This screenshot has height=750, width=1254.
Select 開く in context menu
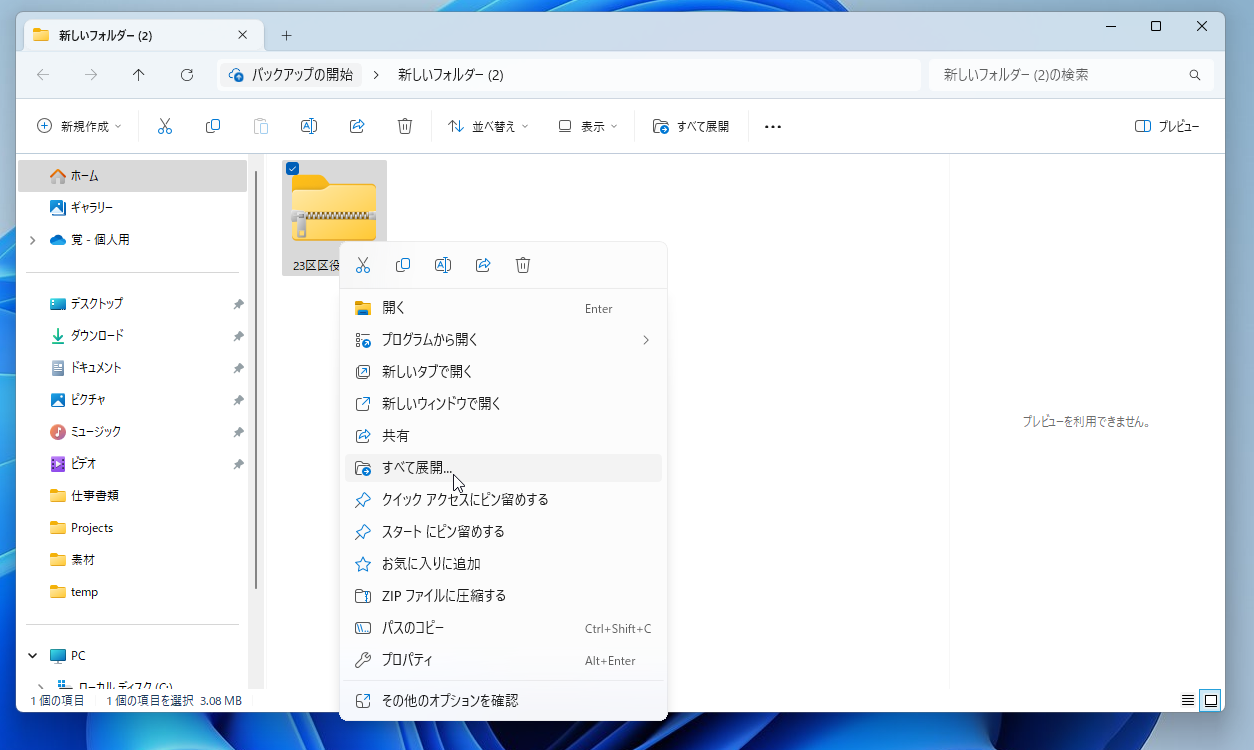(x=503, y=308)
